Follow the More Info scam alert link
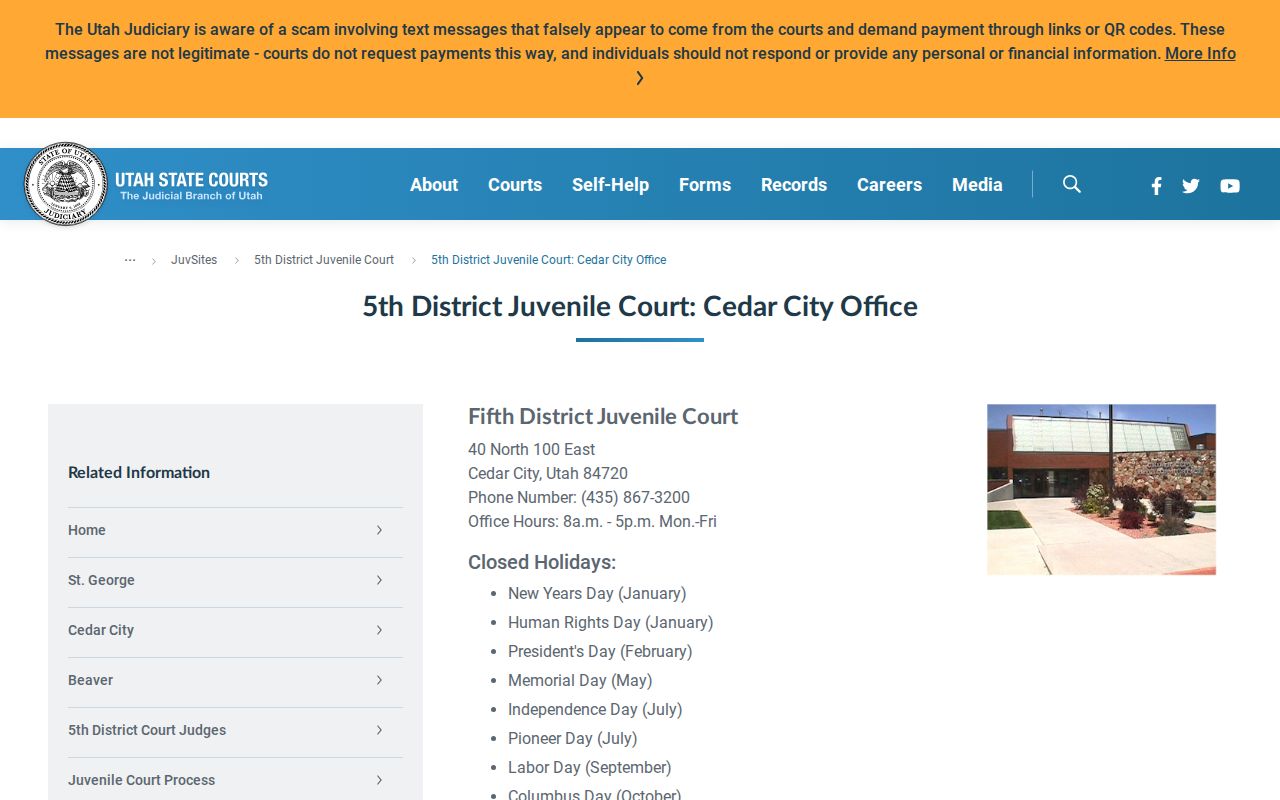1280x800 pixels. (1200, 54)
